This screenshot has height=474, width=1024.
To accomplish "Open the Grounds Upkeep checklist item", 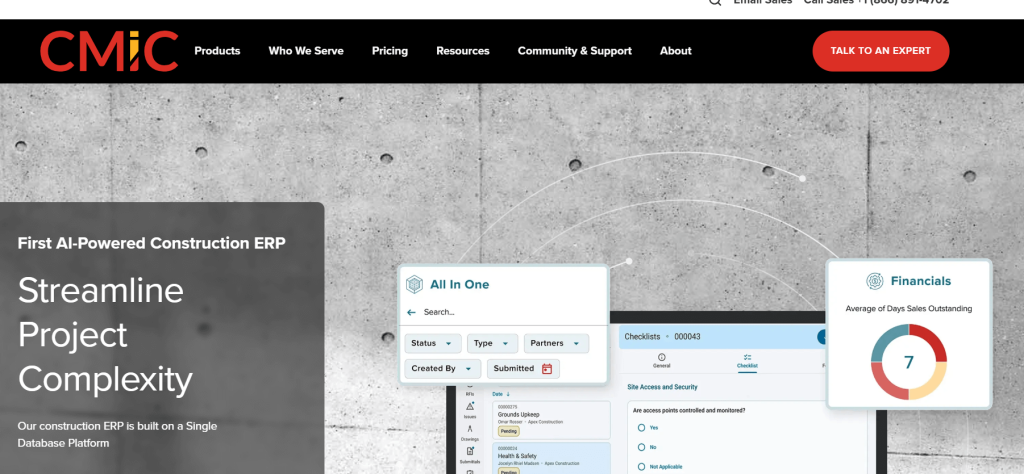I will [x=551, y=420].
